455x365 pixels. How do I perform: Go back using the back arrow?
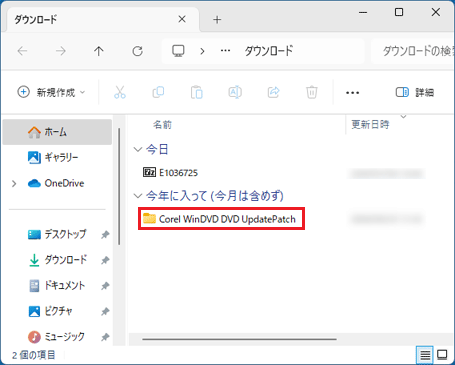click(x=22, y=51)
